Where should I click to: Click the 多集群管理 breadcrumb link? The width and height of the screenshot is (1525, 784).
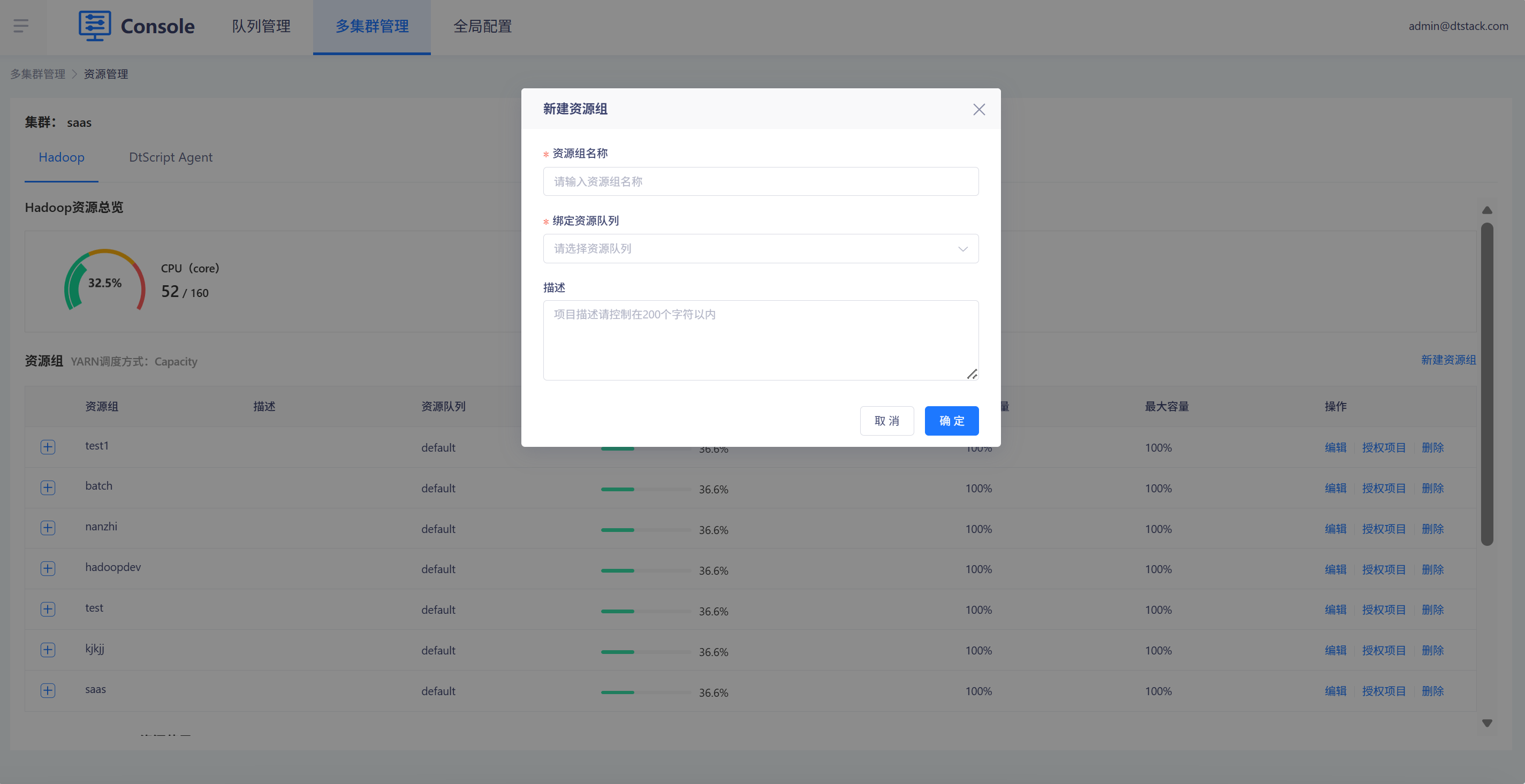point(38,74)
